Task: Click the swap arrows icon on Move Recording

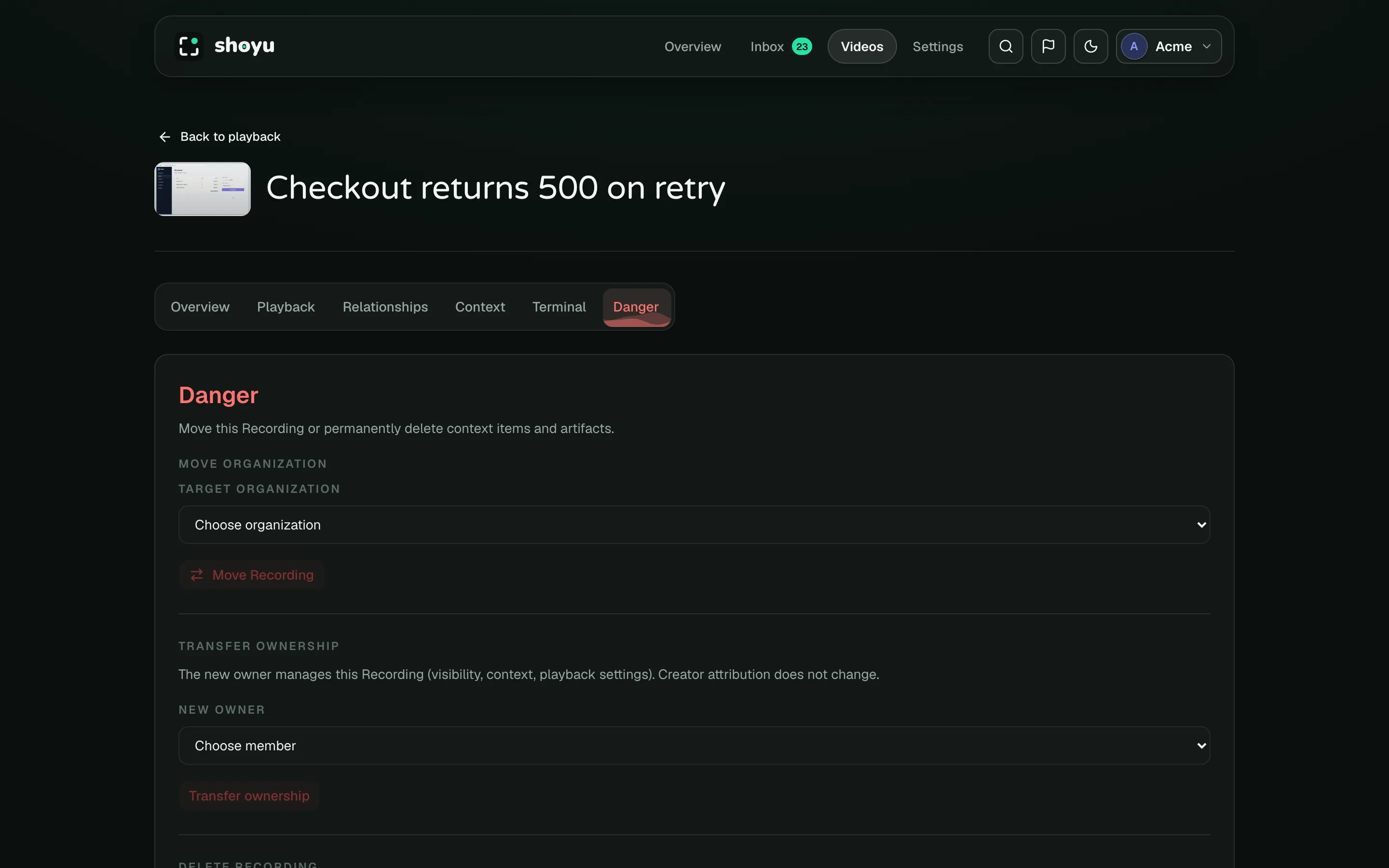Action: coord(197,575)
